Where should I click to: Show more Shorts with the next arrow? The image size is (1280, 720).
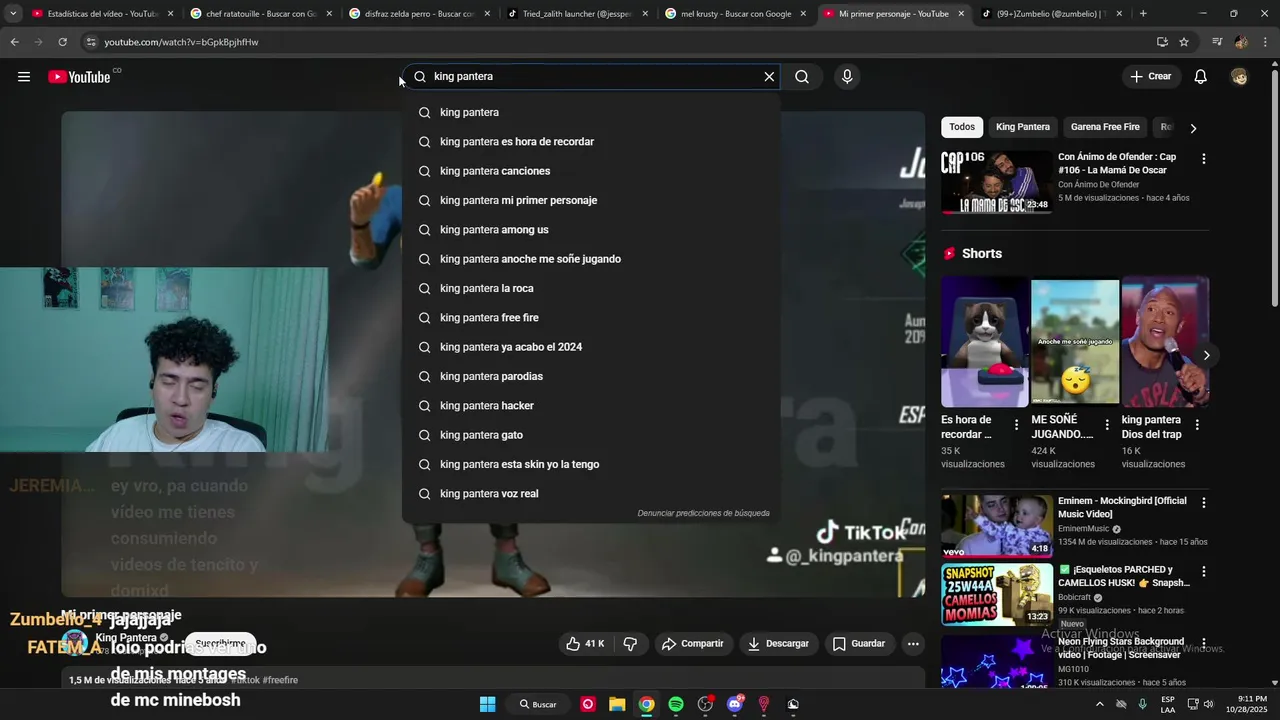pos(1206,355)
